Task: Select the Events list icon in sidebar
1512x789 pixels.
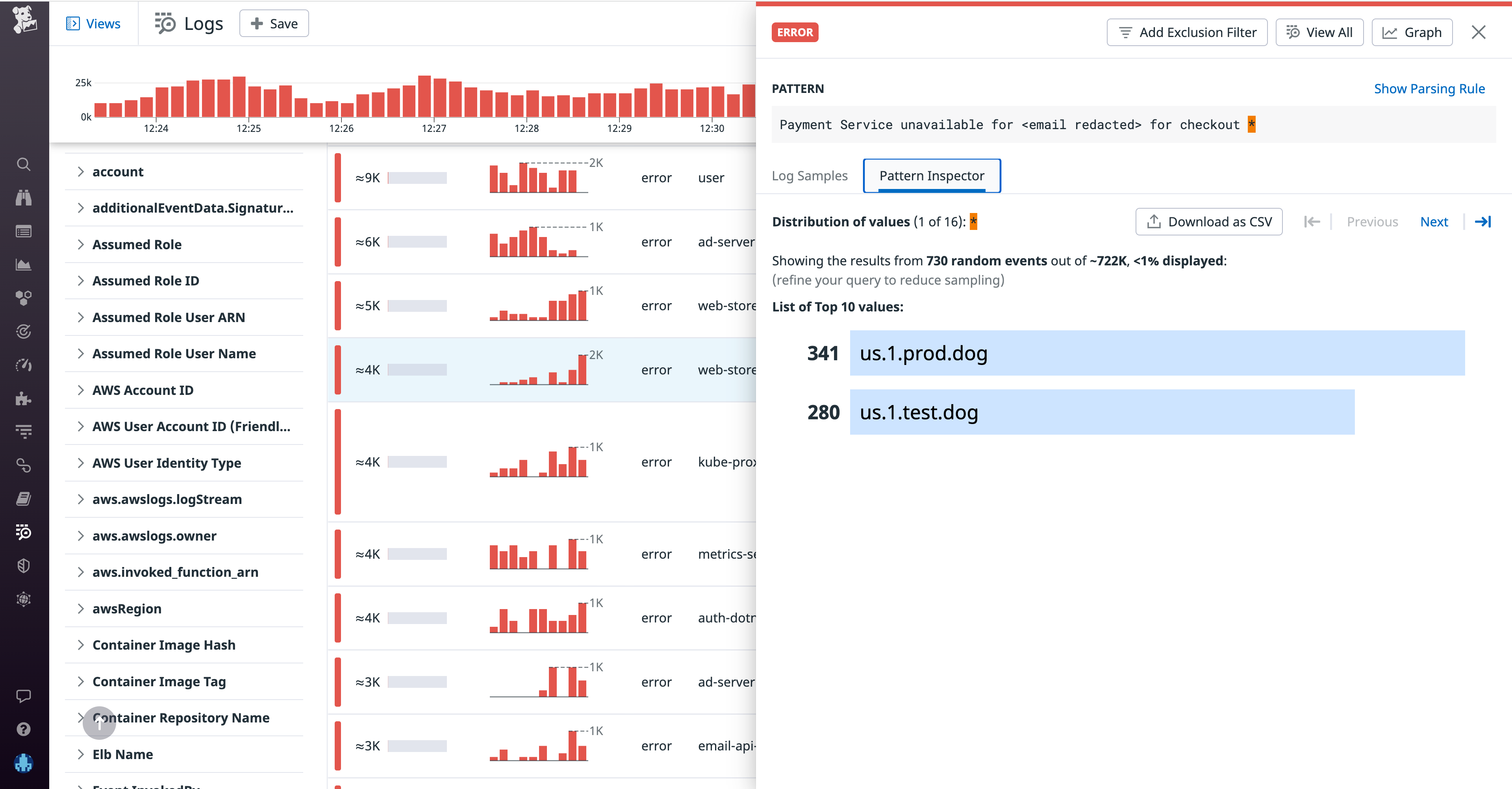Action: tap(24, 231)
